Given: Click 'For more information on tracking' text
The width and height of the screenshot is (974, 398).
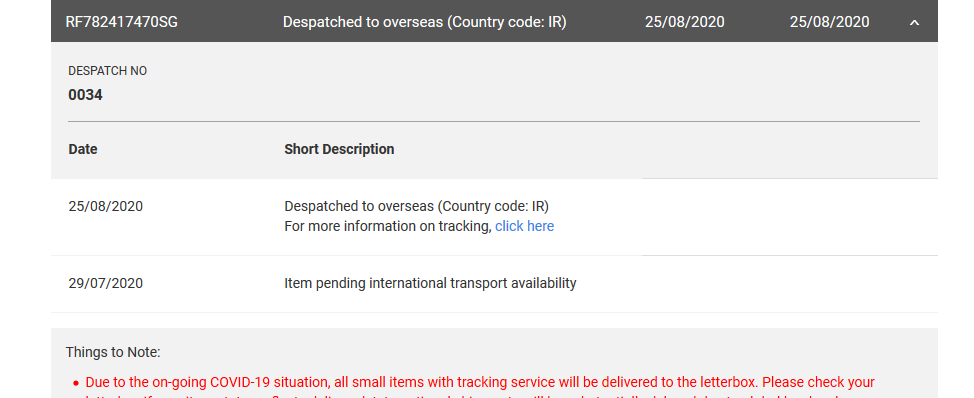Looking at the screenshot, I should pyautogui.click(x=388, y=226).
